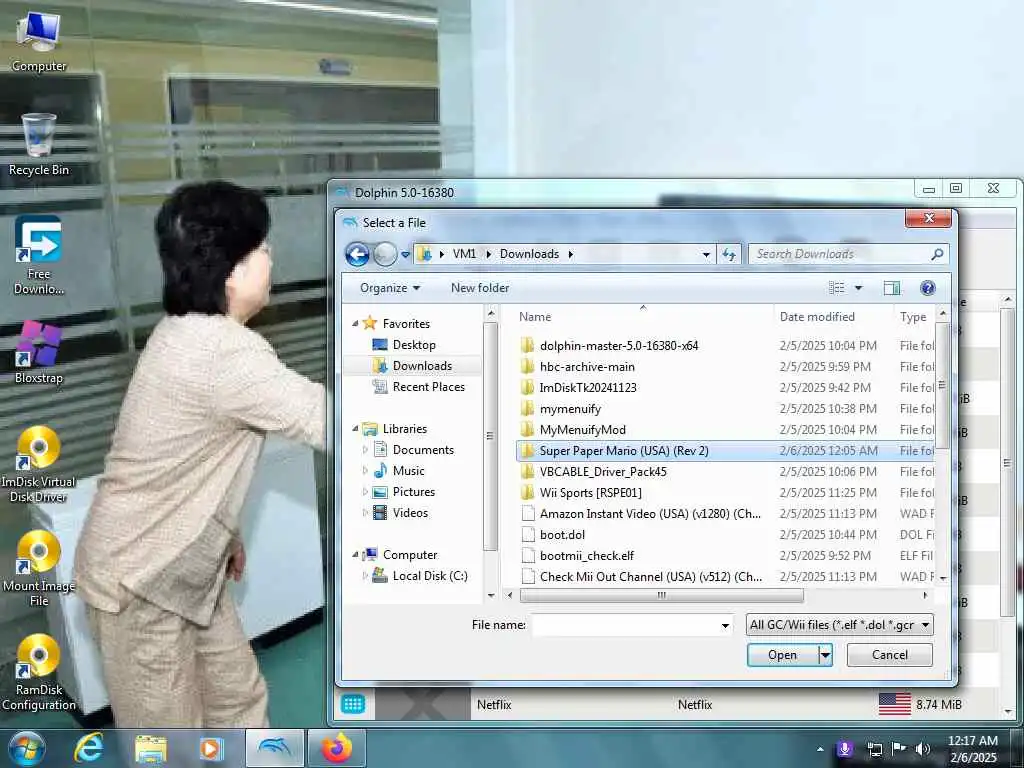
Task: Click the Back navigation arrow in dialog
Action: click(x=357, y=254)
